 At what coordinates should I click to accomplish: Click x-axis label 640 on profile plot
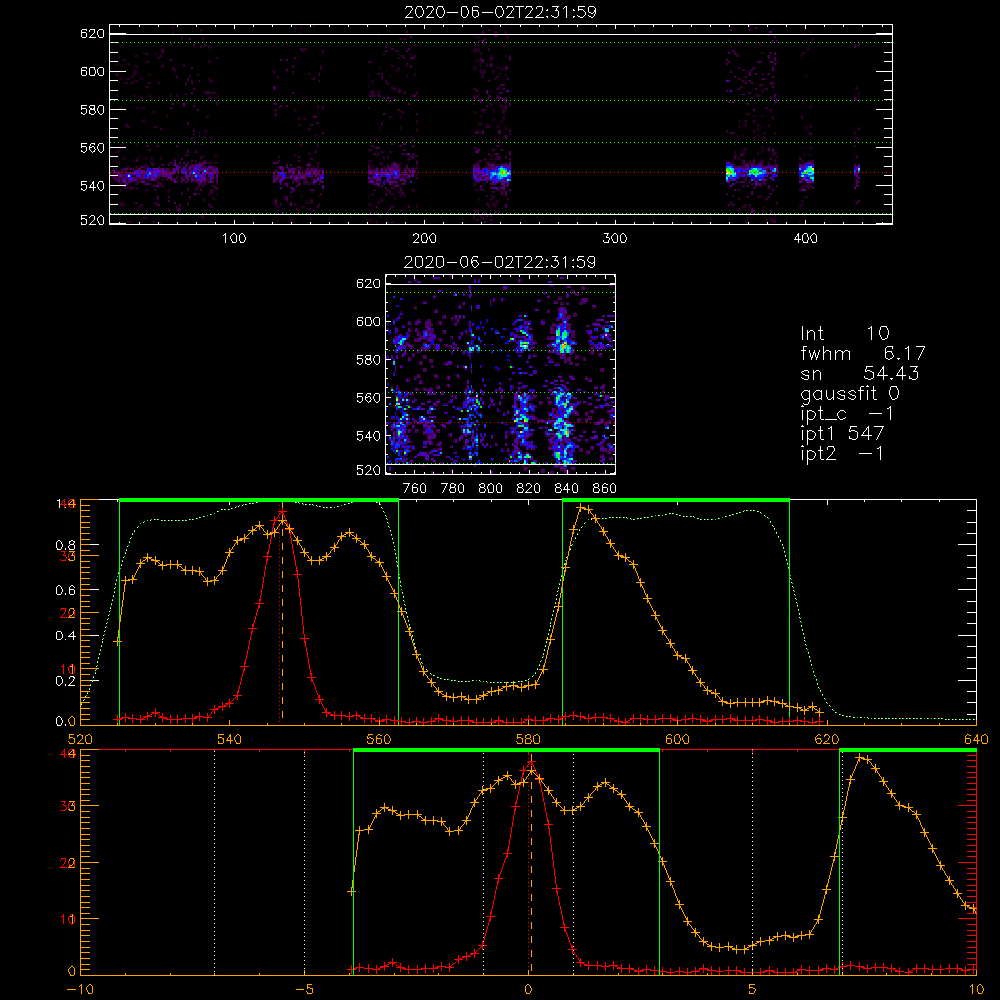pos(976,740)
